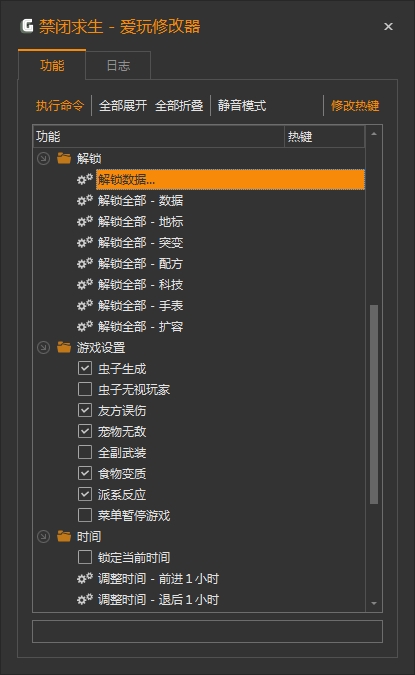Screen dimensions: 415x675
Task: Click the vertical scrollbar thumb
Action: coord(374,404)
